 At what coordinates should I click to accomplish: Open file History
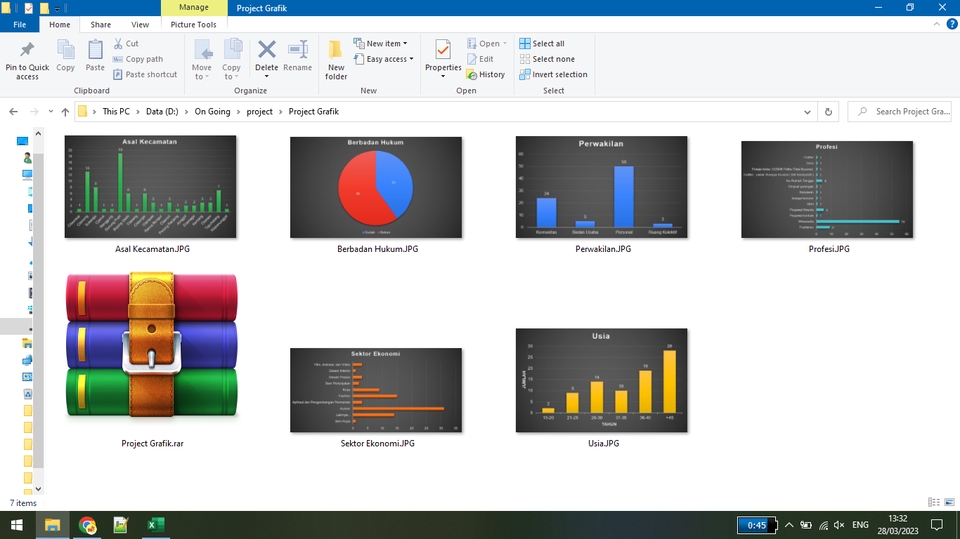click(486, 74)
